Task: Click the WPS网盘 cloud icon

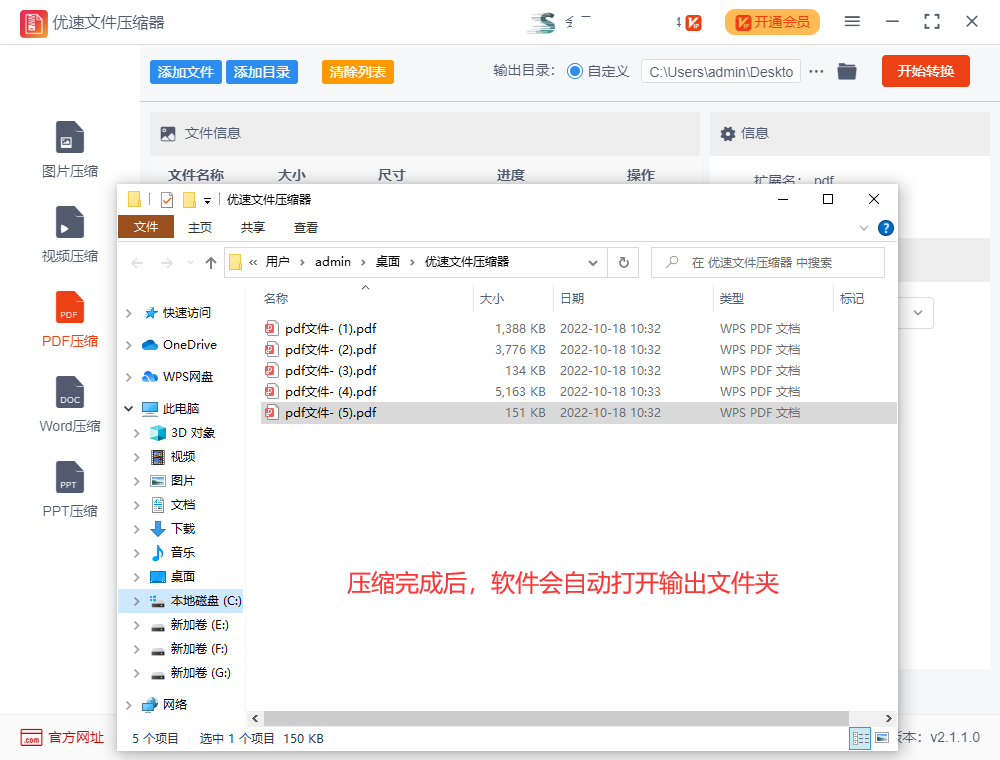Action: pos(150,376)
